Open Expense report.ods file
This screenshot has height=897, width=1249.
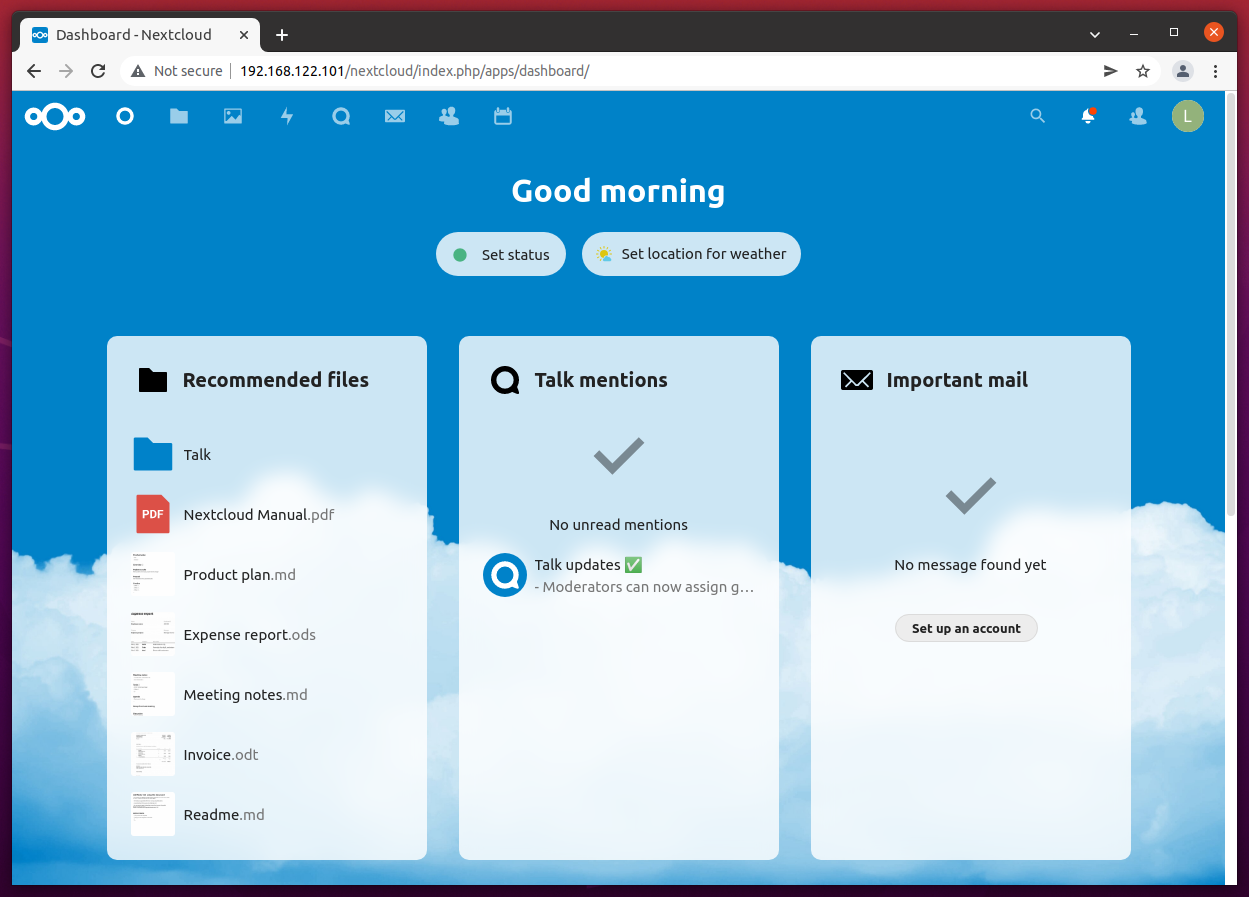pyautogui.click(x=267, y=635)
